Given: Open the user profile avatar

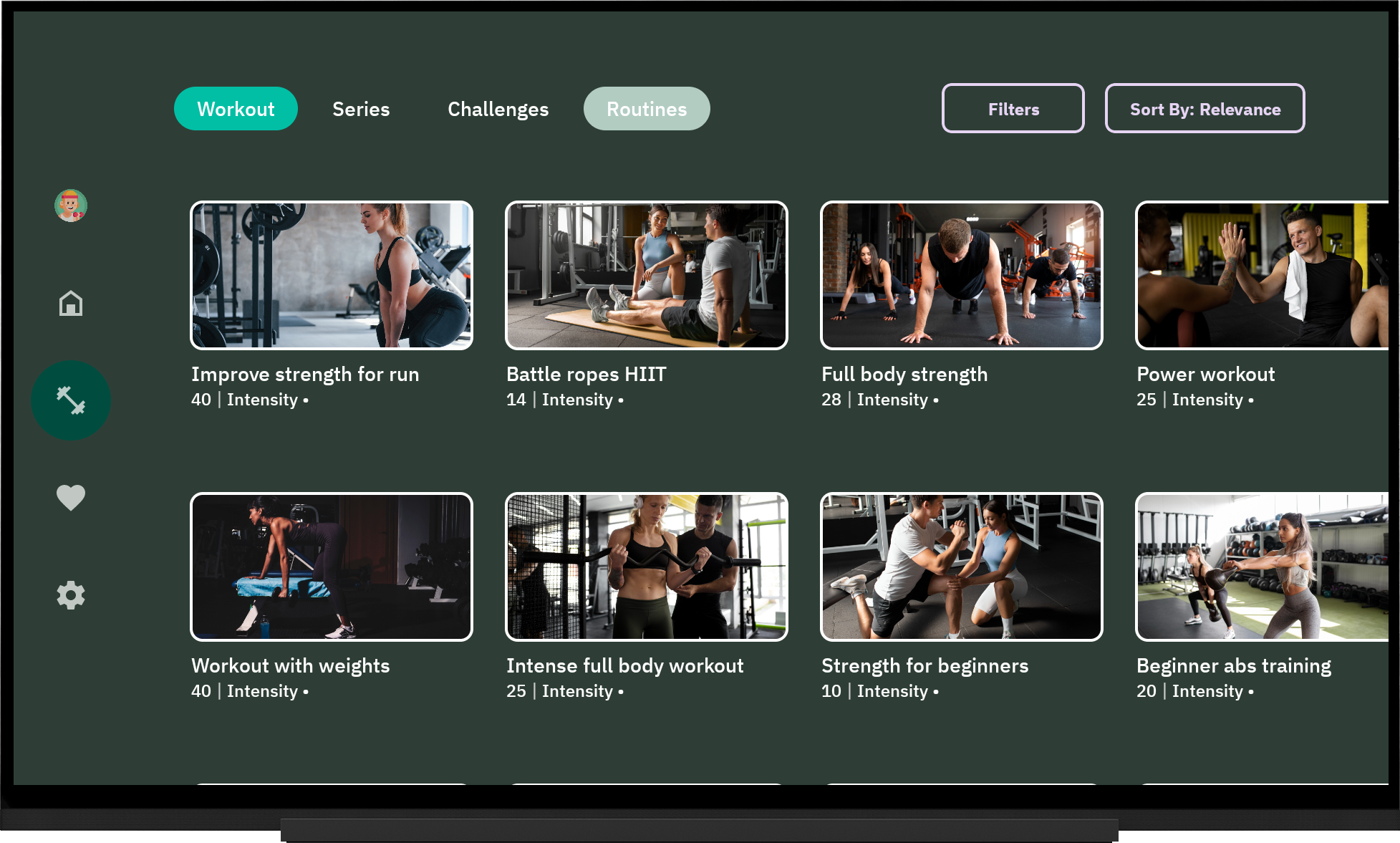Looking at the screenshot, I should (71, 206).
